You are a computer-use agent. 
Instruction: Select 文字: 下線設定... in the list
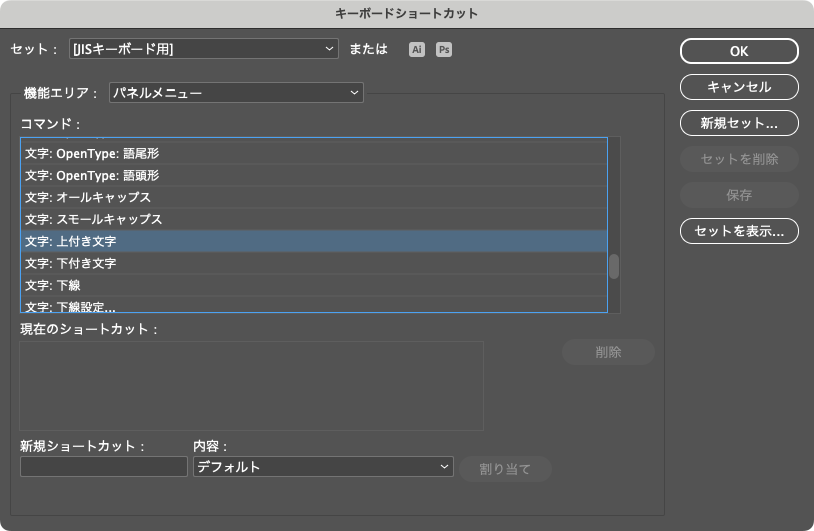click(313, 305)
